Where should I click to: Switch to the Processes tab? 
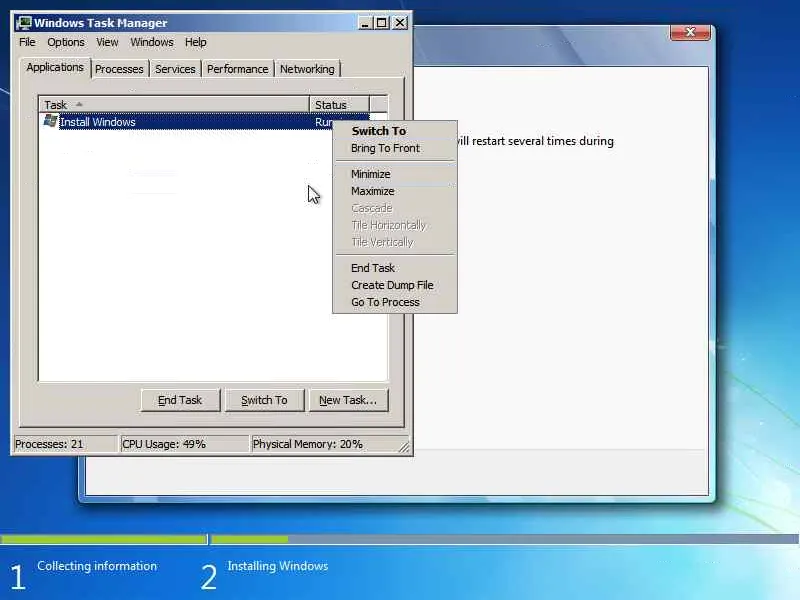[119, 69]
